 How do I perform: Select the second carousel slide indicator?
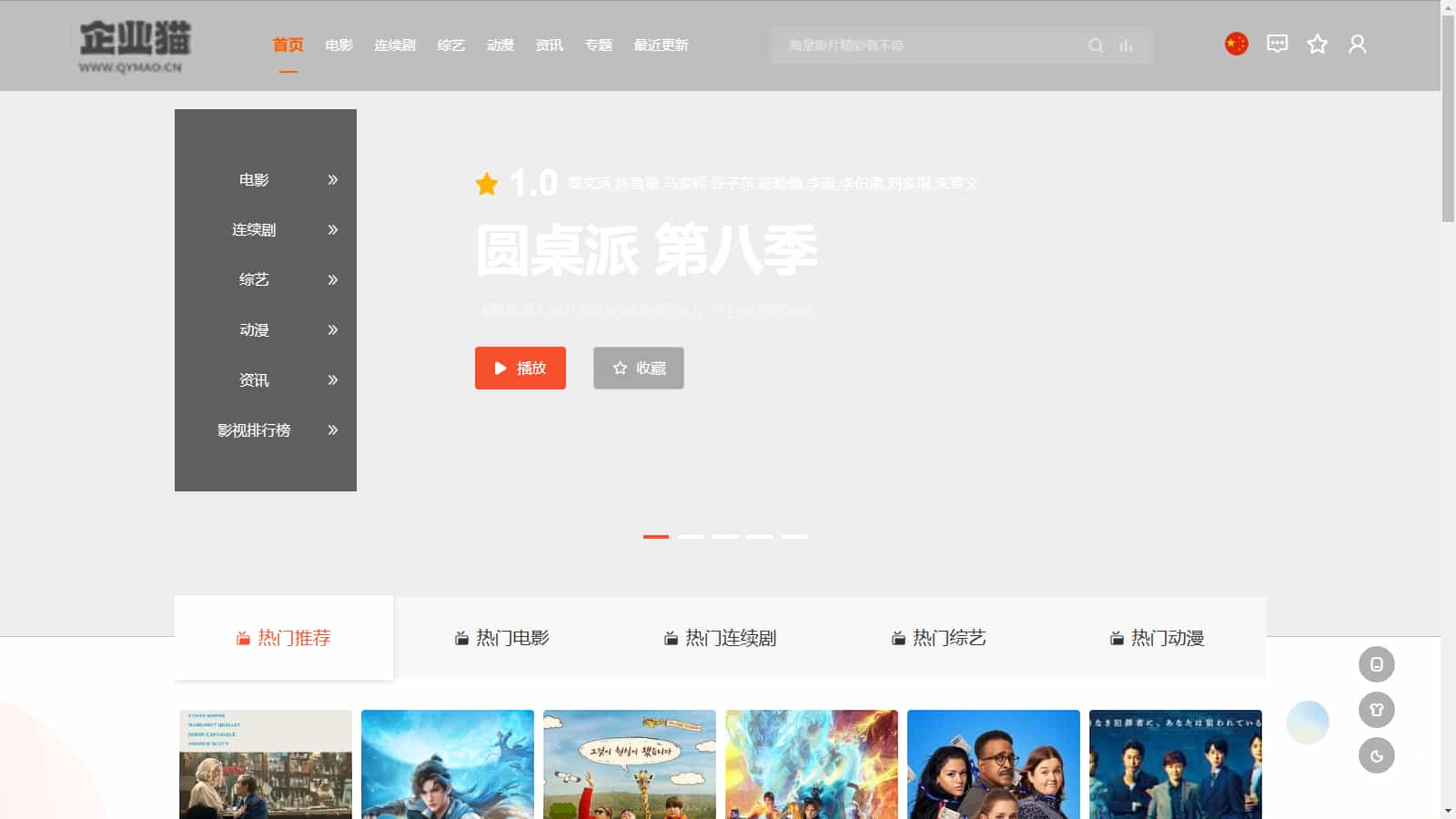coord(691,537)
